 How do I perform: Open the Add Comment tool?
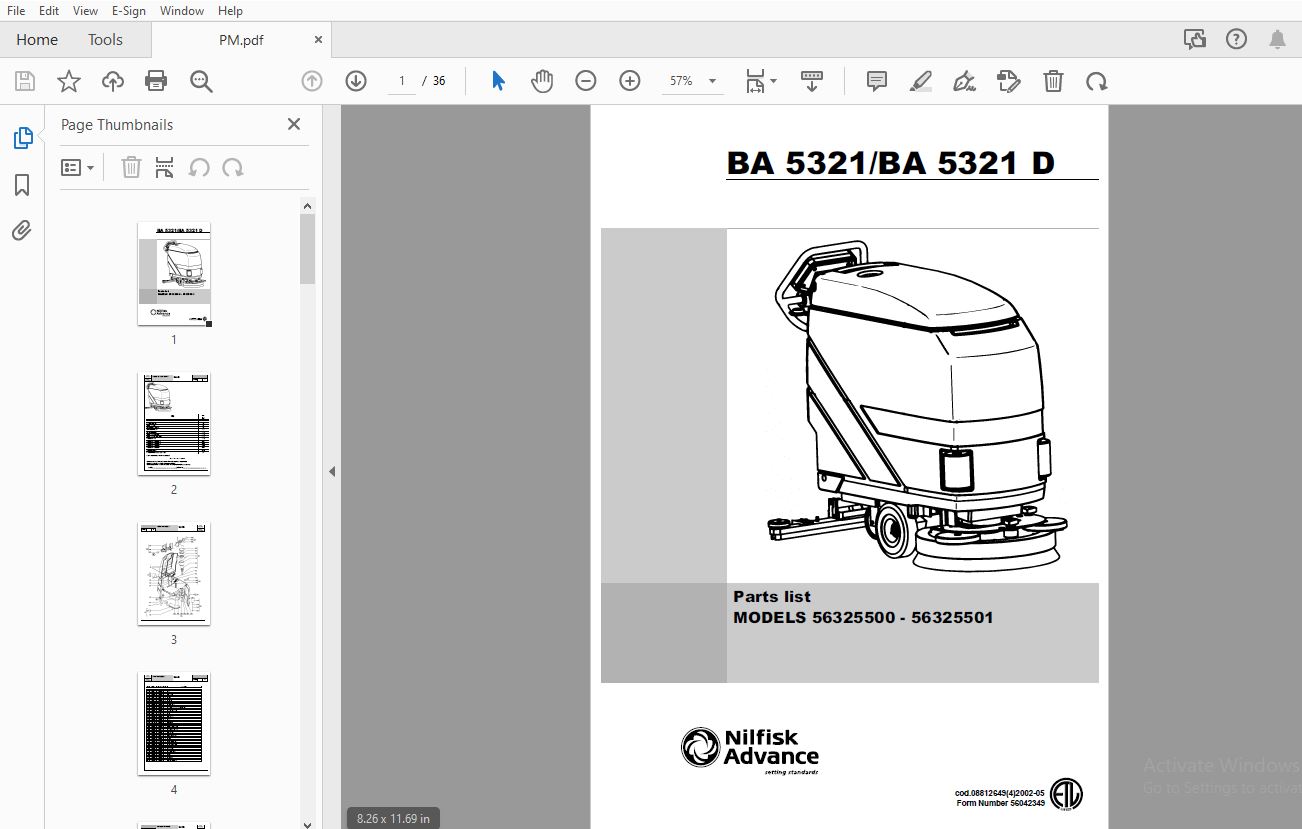pos(875,81)
